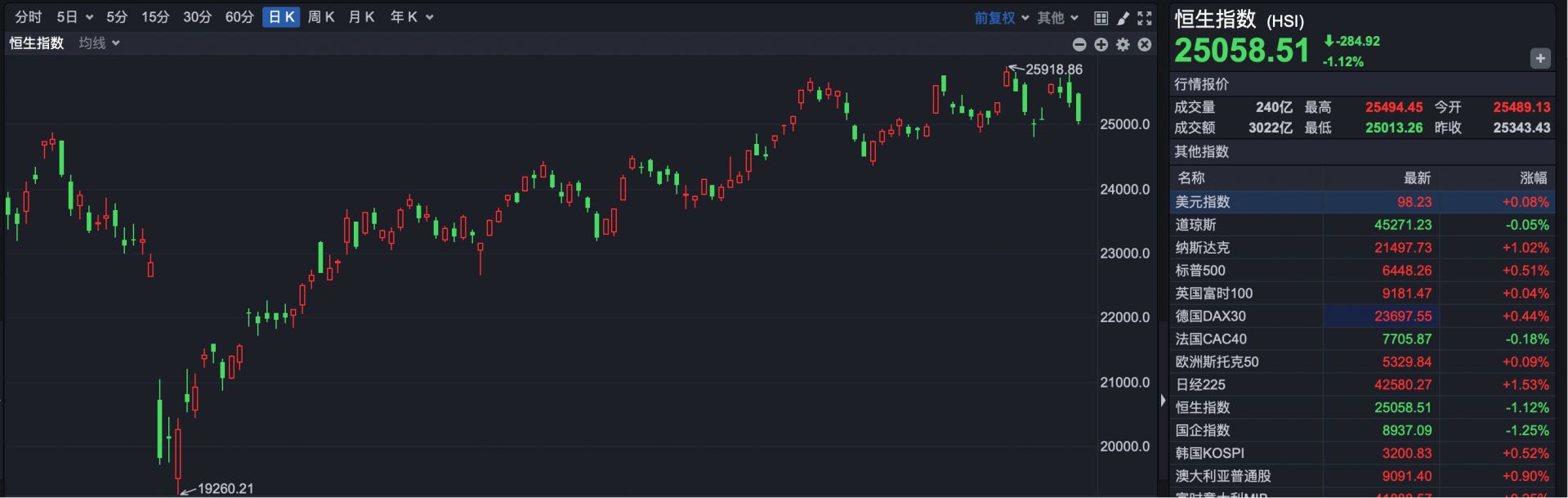1568x498 pixels.
Task: Sort list by 最新 column header
Action: tap(1417, 178)
